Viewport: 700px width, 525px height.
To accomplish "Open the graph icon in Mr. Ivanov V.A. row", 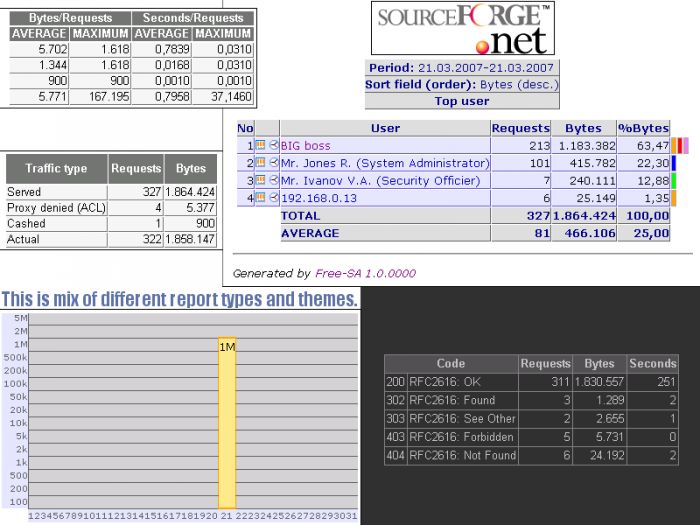I will 260,180.
